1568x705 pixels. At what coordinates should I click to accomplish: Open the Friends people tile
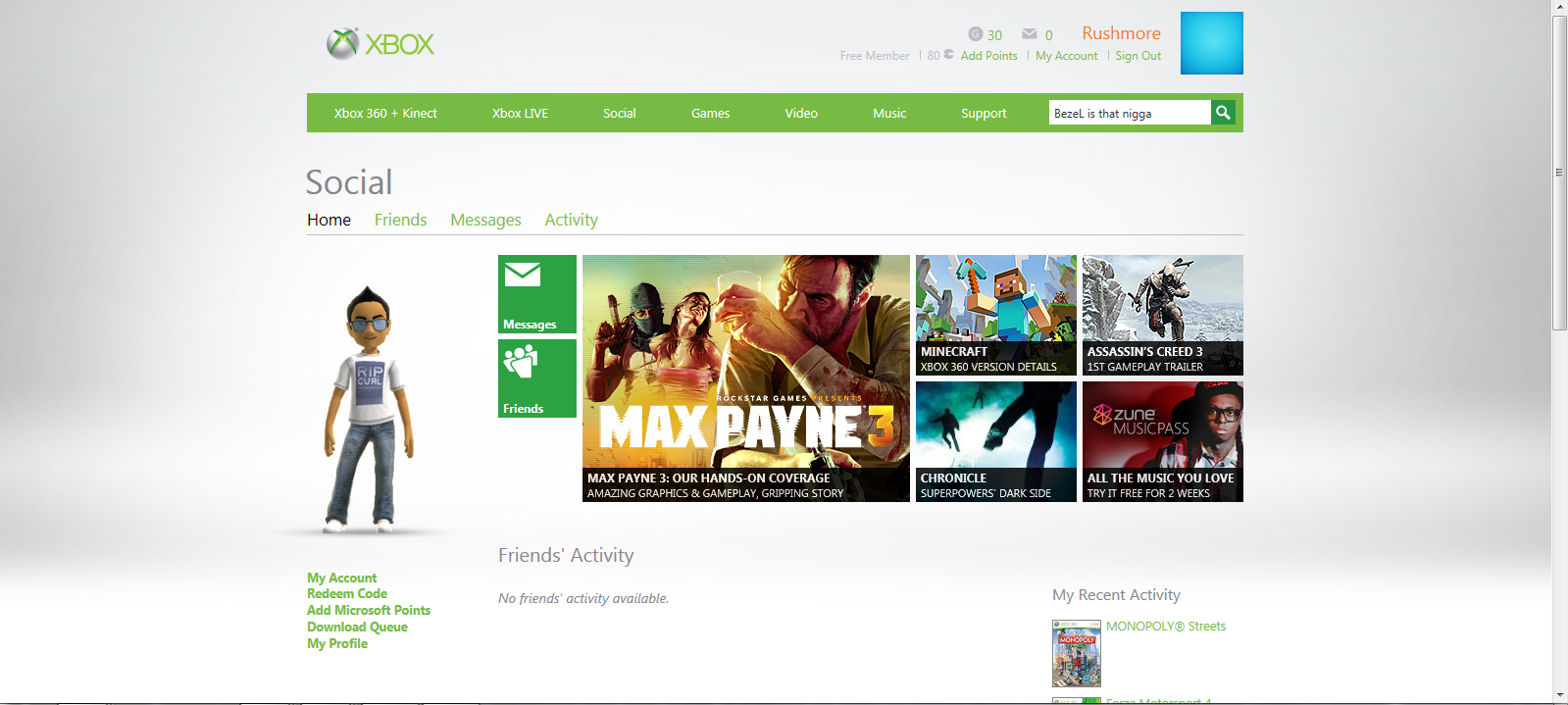point(536,378)
